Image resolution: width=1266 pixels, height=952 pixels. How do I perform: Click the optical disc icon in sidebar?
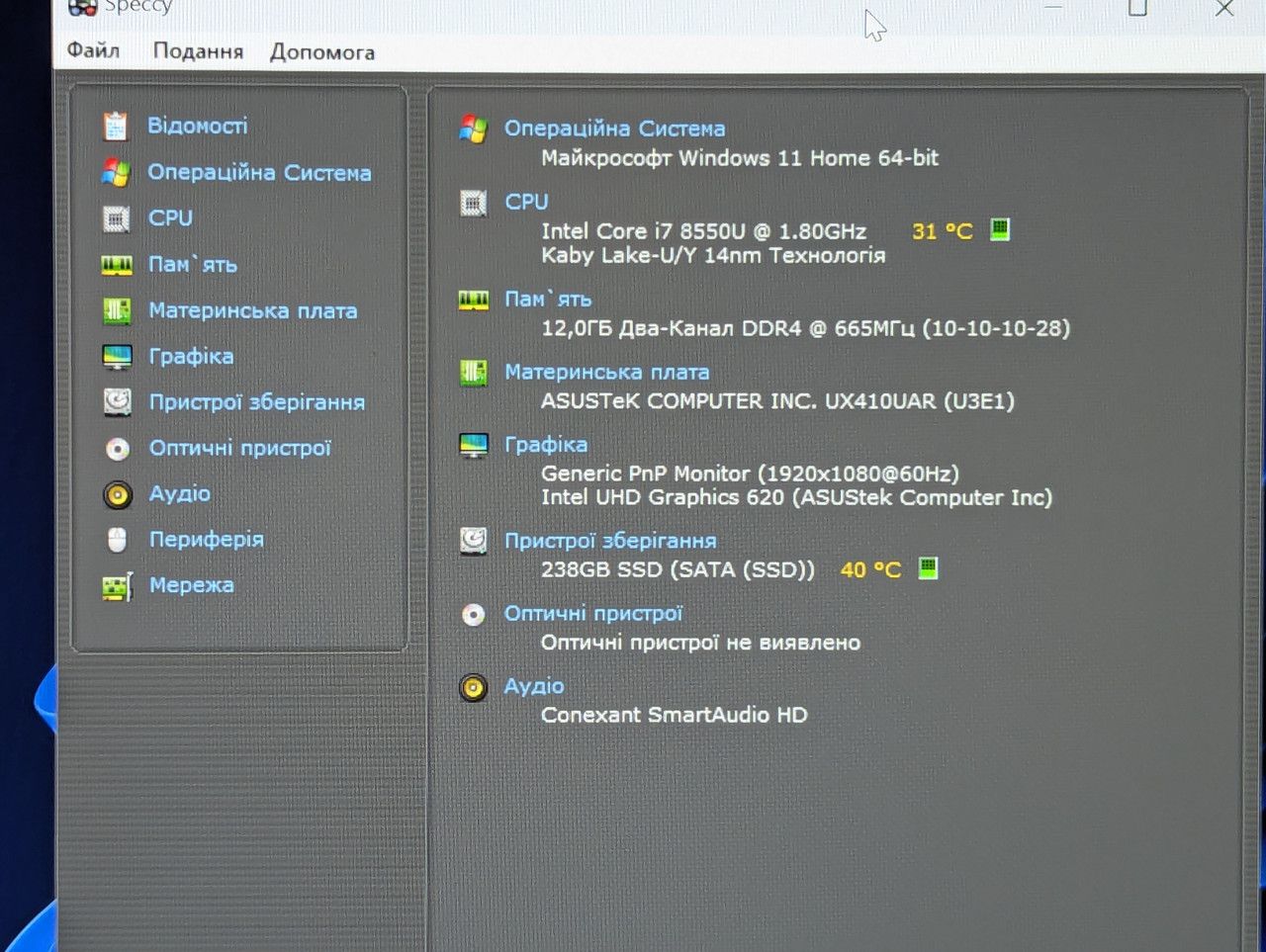click(118, 449)
